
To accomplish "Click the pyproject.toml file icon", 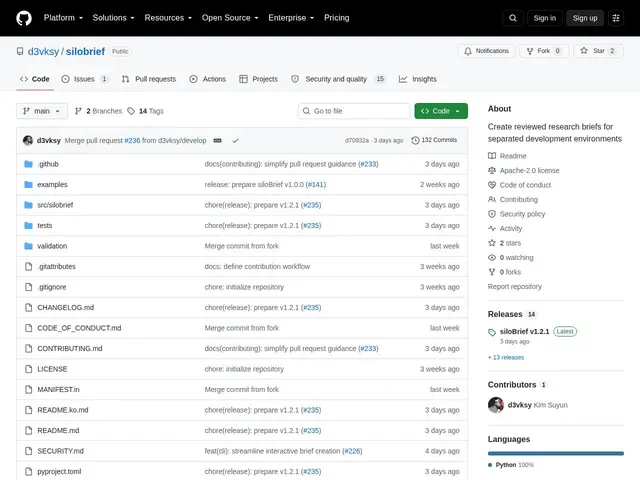I will coord(28,471).
